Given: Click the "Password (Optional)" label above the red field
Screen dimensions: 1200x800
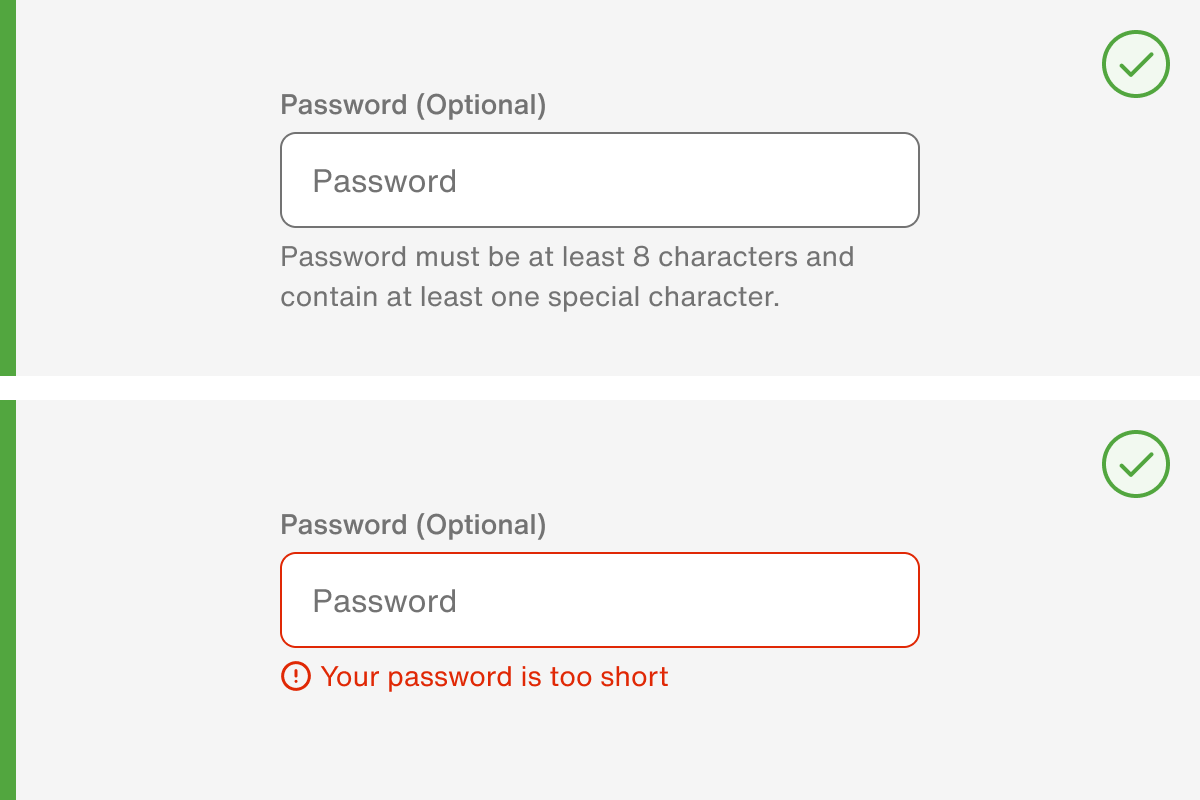Looking at the screenshot, I should [413, 525].
